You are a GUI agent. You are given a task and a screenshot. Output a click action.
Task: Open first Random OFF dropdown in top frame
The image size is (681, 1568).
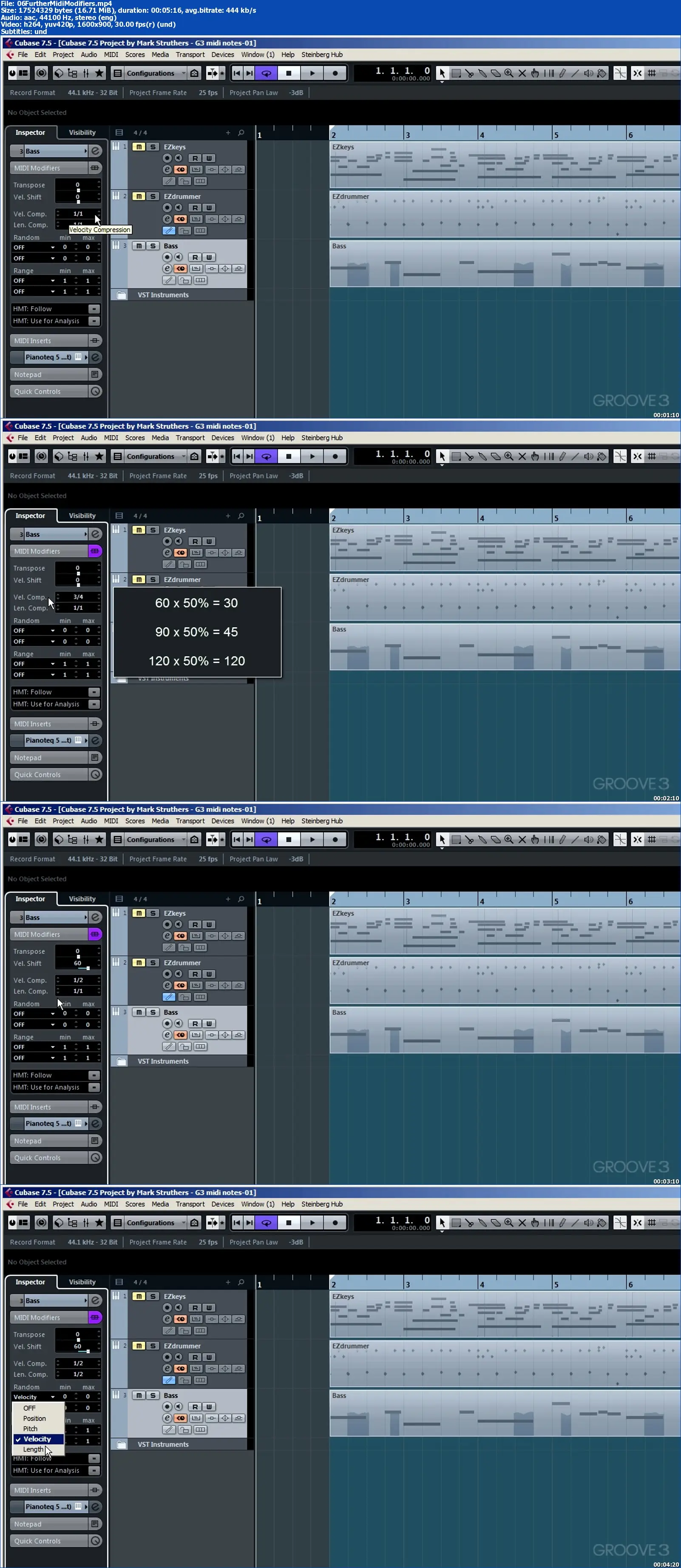[34, 248]
